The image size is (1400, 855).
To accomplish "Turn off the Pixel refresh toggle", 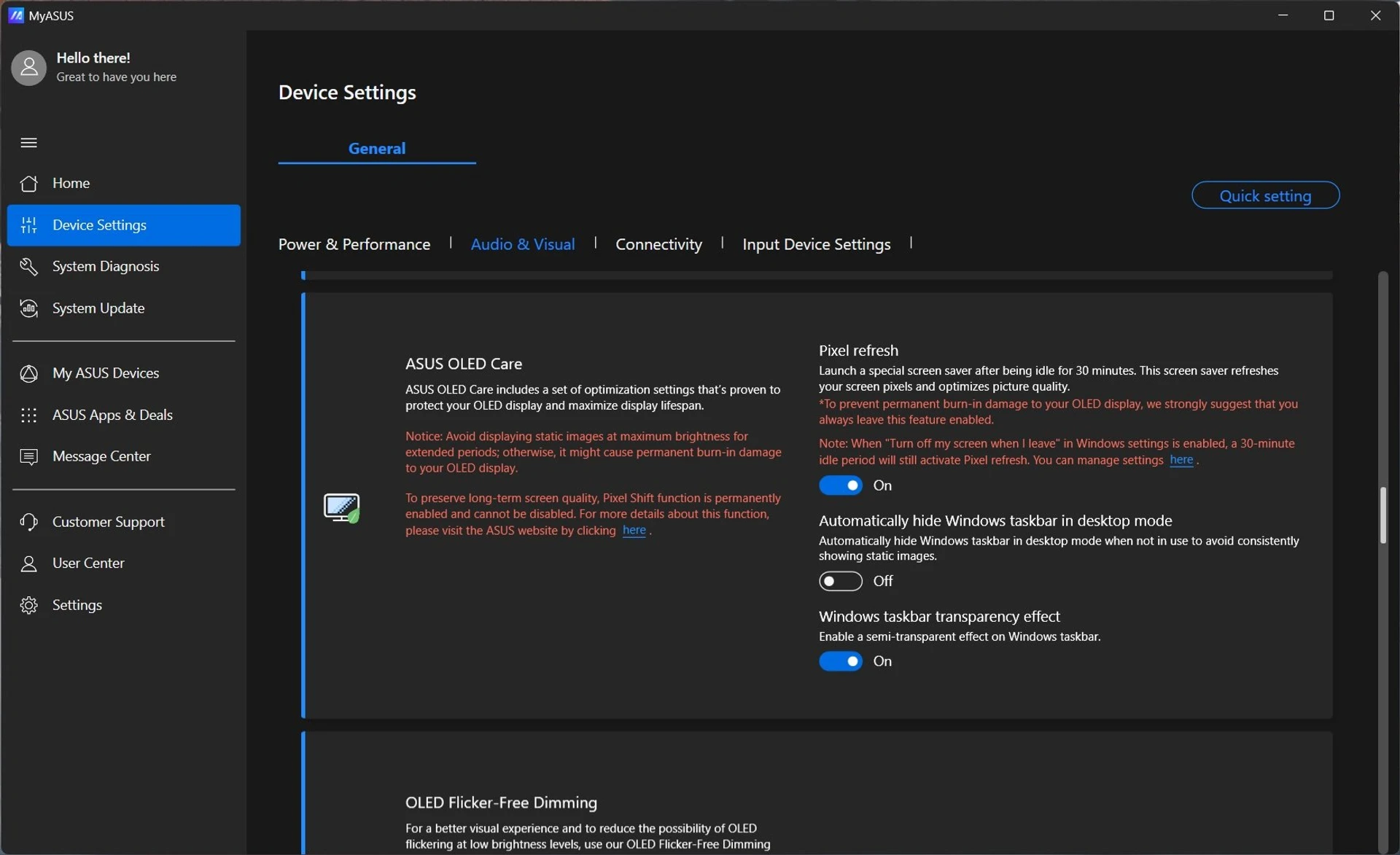I will coord(840,485).
